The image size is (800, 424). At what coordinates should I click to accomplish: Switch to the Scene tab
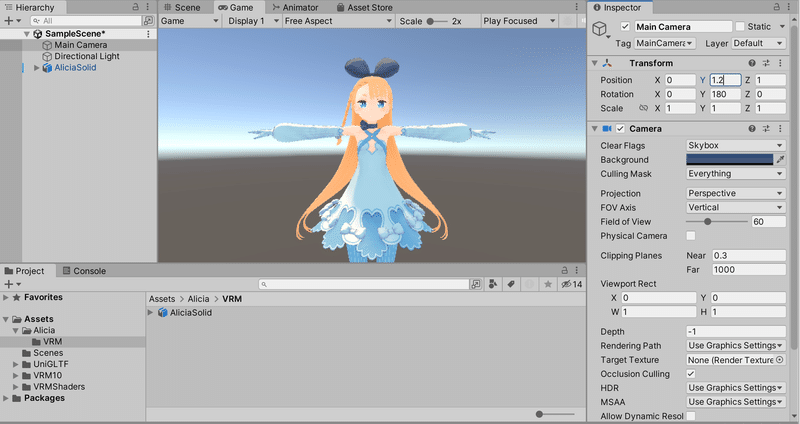click(183, 7)
